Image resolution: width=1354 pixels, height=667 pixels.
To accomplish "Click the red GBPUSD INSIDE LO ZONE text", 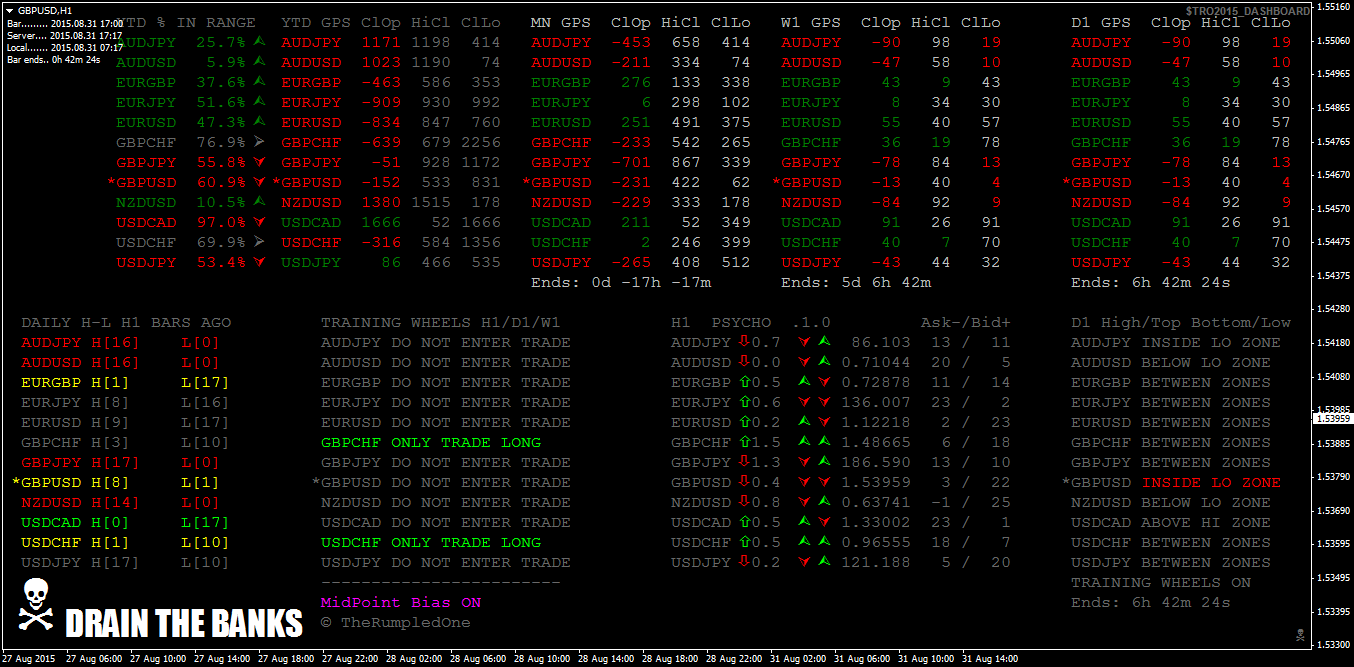I will point(1211,483).
